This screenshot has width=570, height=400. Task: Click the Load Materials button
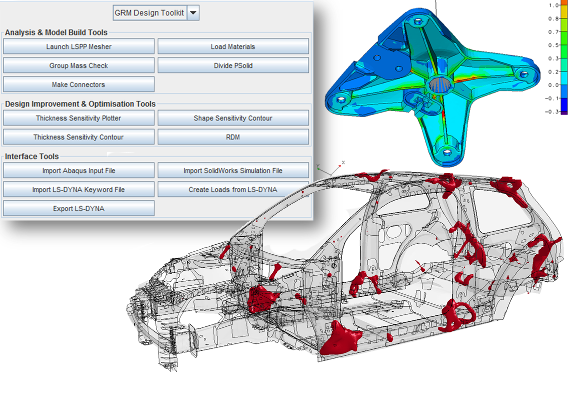point(233,47)
